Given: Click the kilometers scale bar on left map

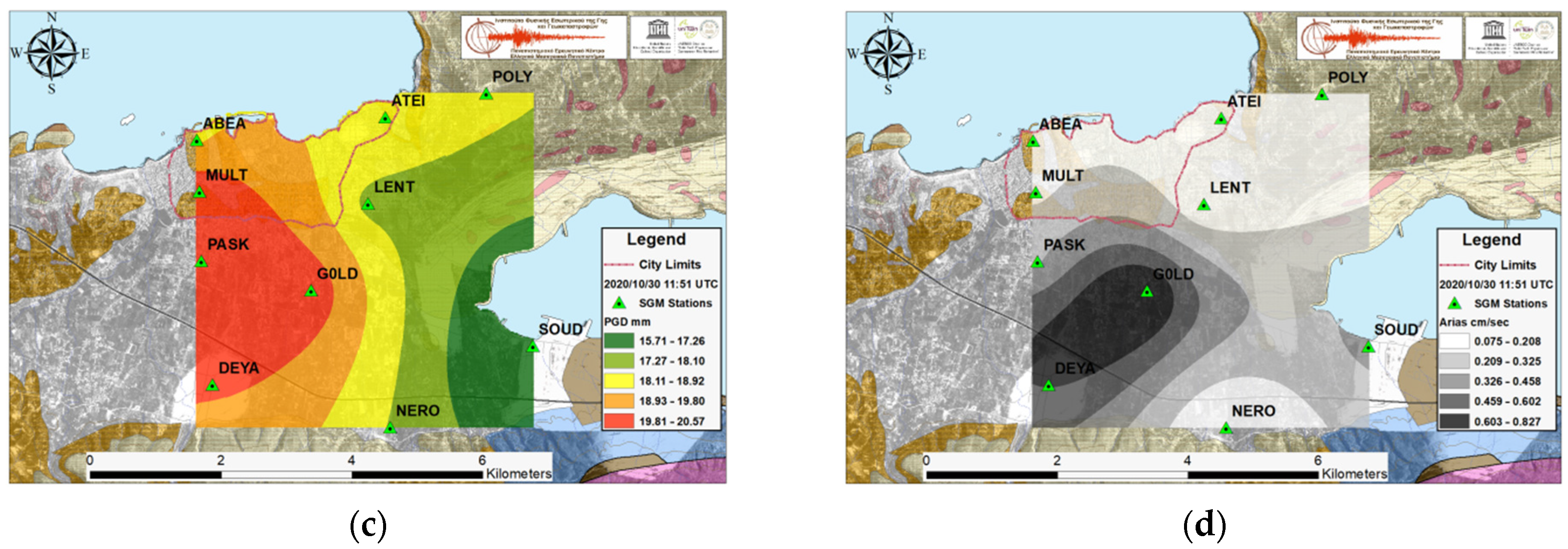Looking at the screenshot, I should (x=286, y=474).
